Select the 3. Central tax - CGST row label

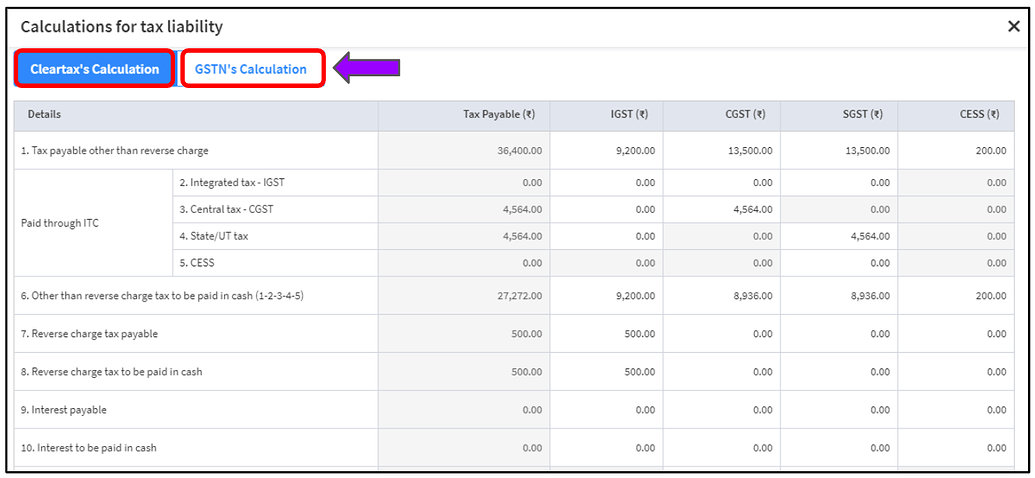[x=226, y=209]
